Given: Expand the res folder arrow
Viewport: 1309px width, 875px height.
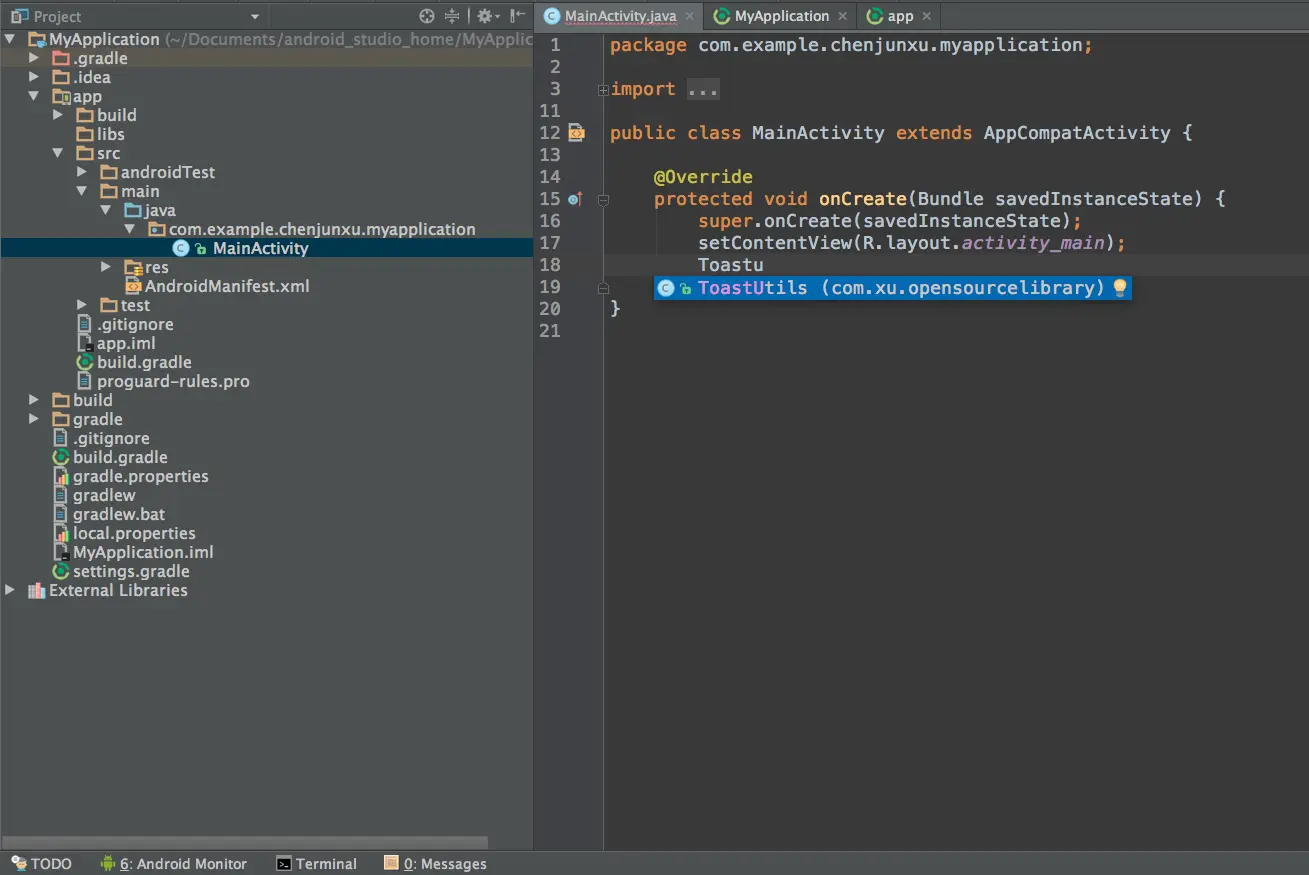Looking at the screenshot, I should (106, 267).
